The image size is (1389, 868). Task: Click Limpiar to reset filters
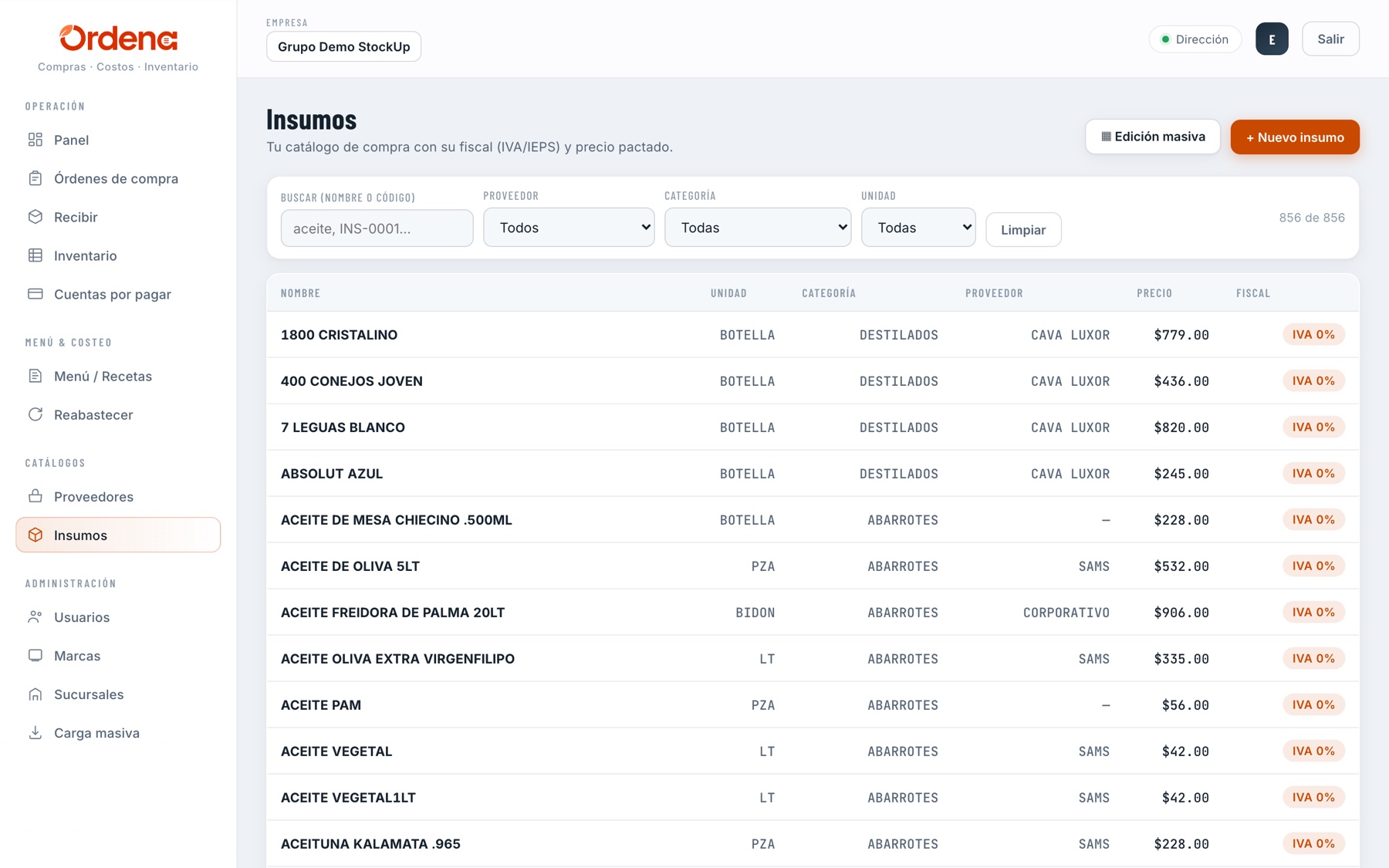click(1023, 230)
